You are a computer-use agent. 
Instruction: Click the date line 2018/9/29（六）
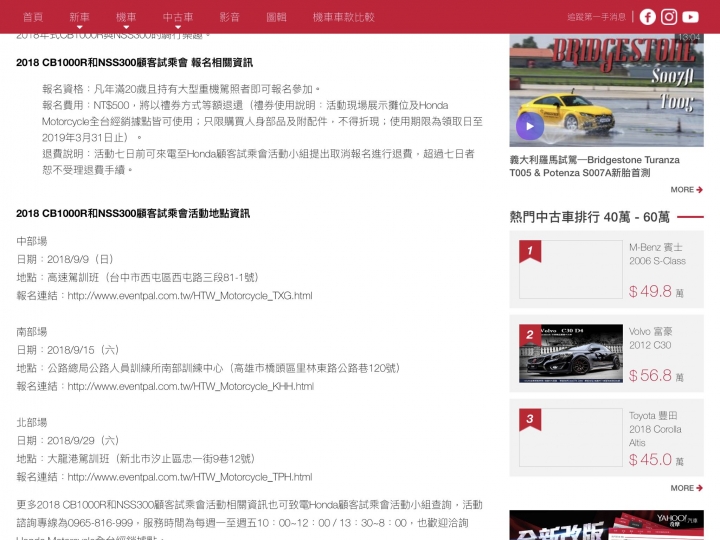68,440
